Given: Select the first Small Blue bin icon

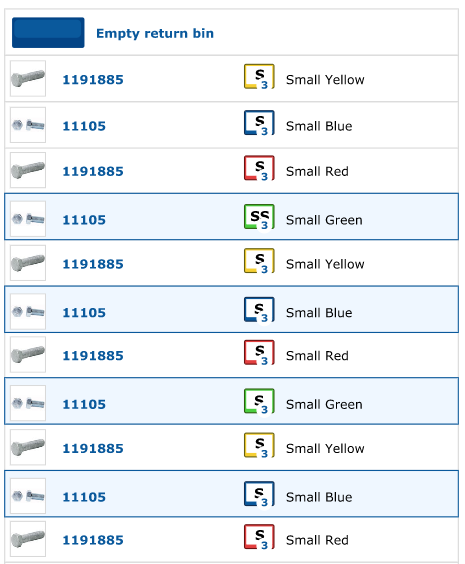Looking at the screenshot, I should (x=259, y=123).
